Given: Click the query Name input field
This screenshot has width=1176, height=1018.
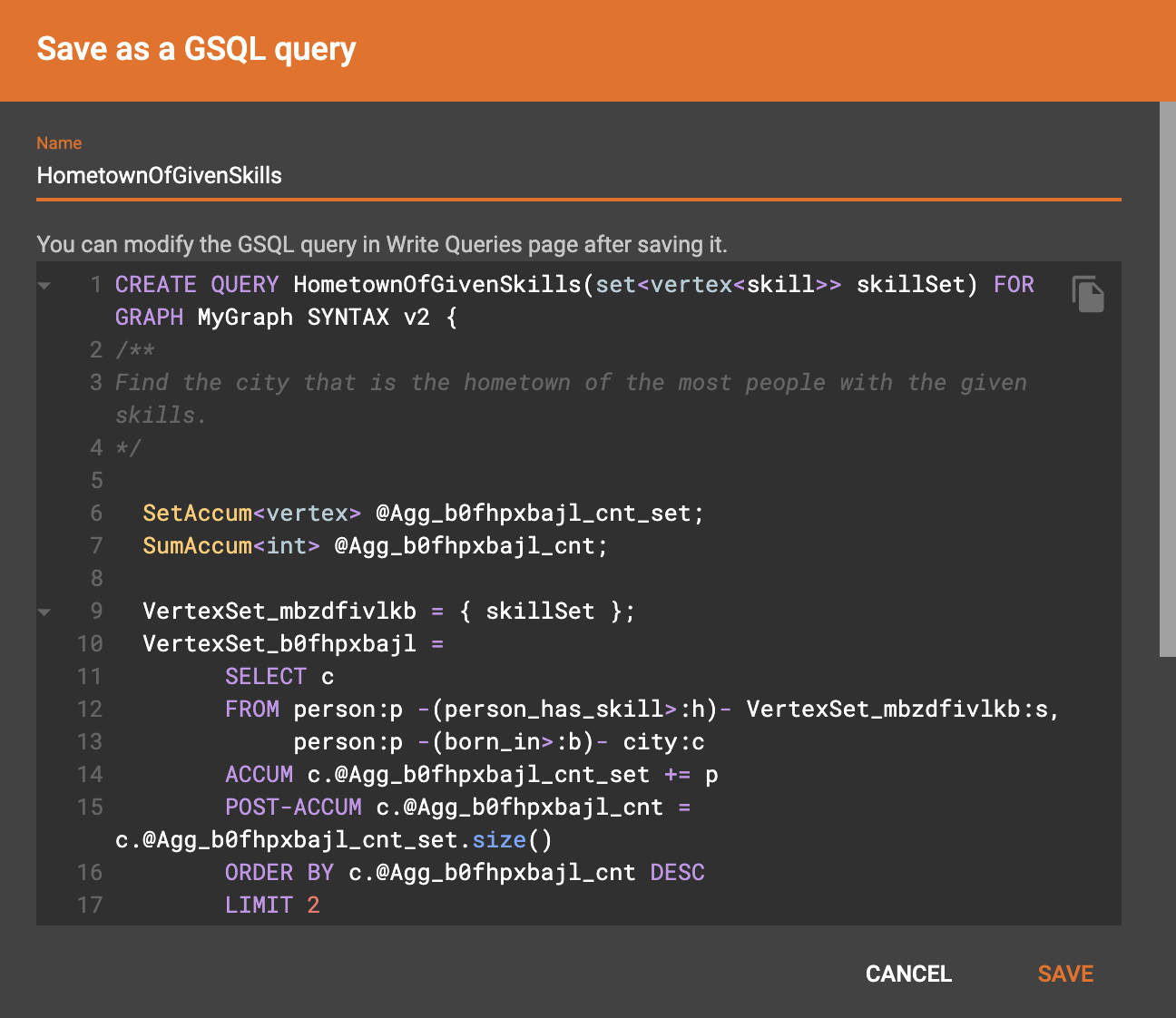Looking at the screenshot, I should click(578, 176).
